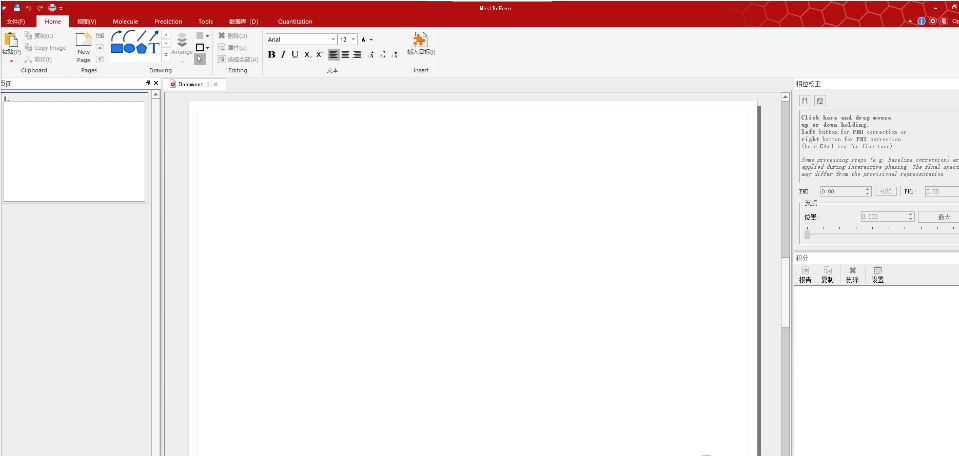Viewport: 959px width, 456px height.
Task: Select the text T drawing tool
Action: tap(154, 48)
